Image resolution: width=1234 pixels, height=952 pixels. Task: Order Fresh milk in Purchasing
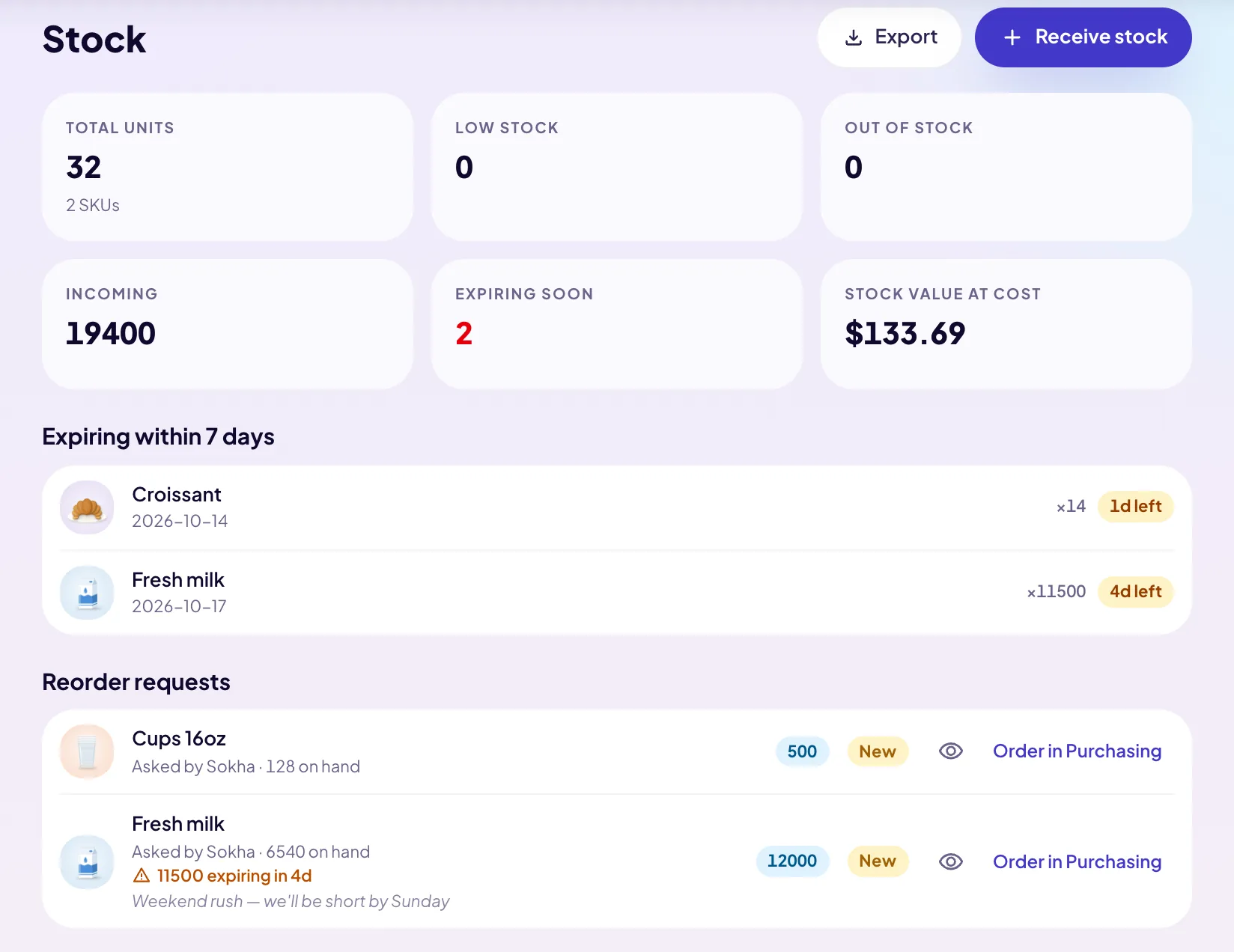point(1077,861)
